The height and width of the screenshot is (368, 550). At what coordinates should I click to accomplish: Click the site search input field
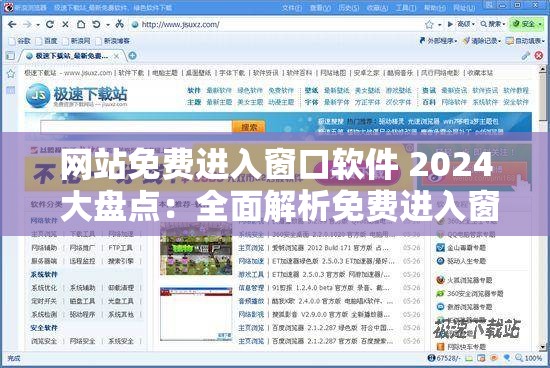pos(136,127)
